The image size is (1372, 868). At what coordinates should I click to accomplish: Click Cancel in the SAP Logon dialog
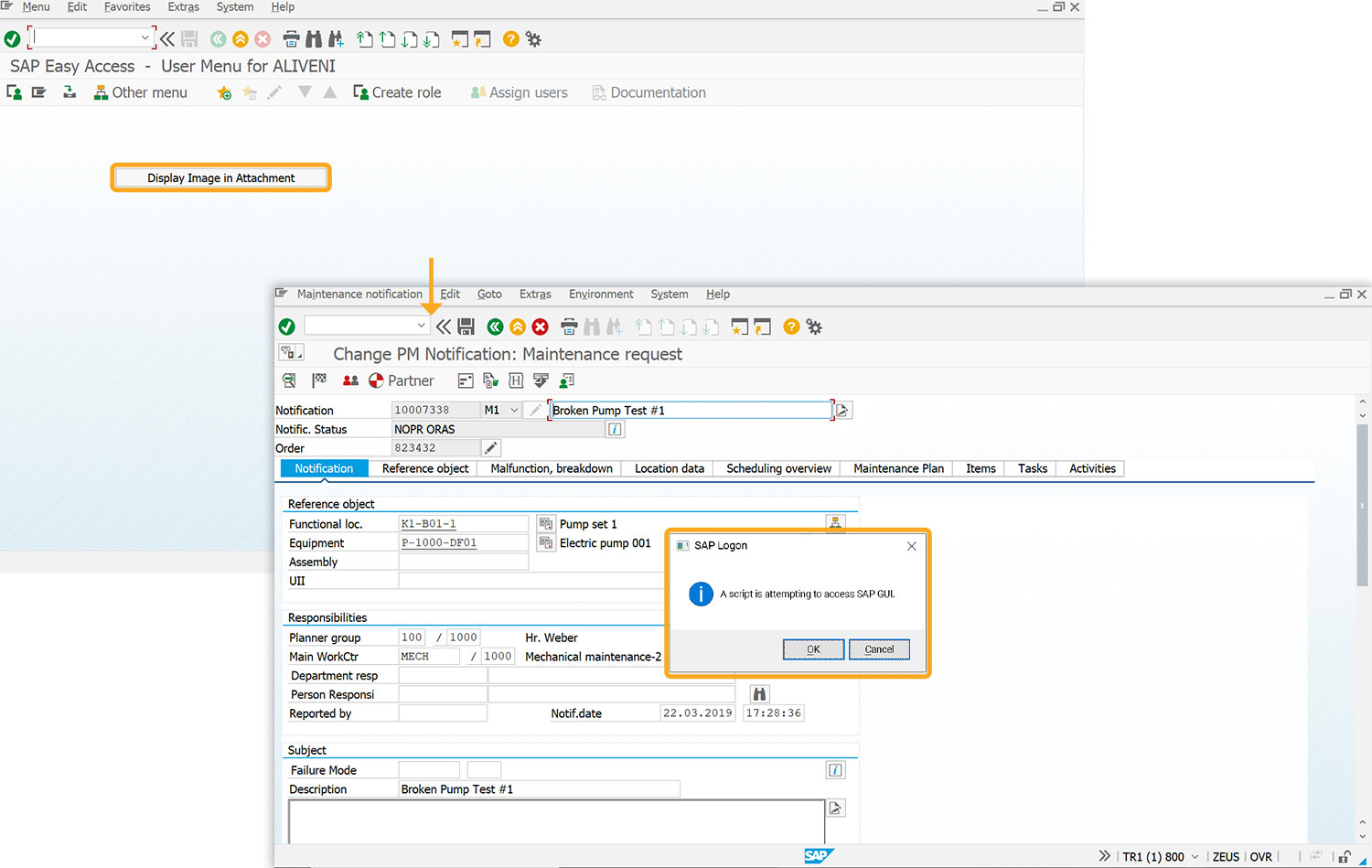879,649
